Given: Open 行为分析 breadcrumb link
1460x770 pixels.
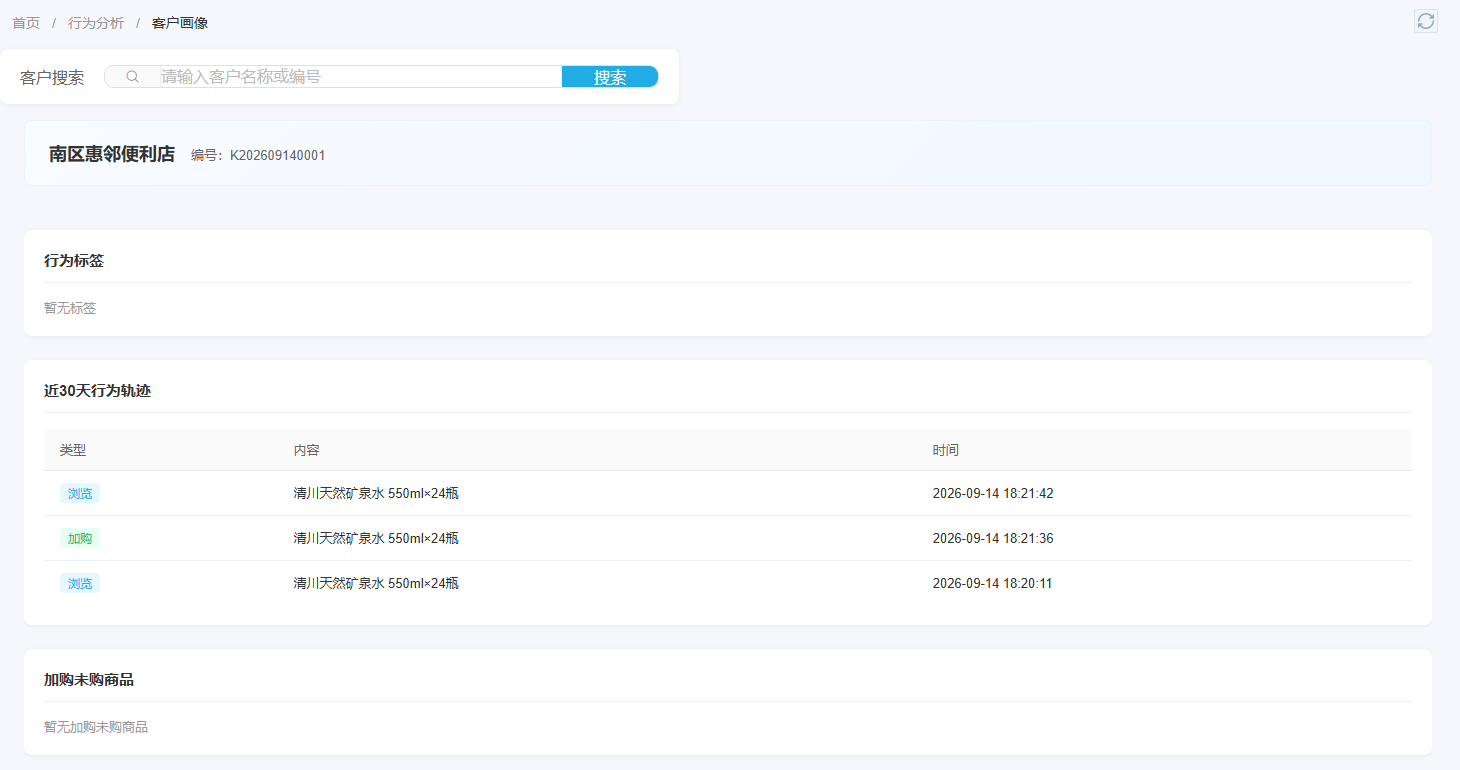Looking at the screenshot, I should tap(96, 23).
